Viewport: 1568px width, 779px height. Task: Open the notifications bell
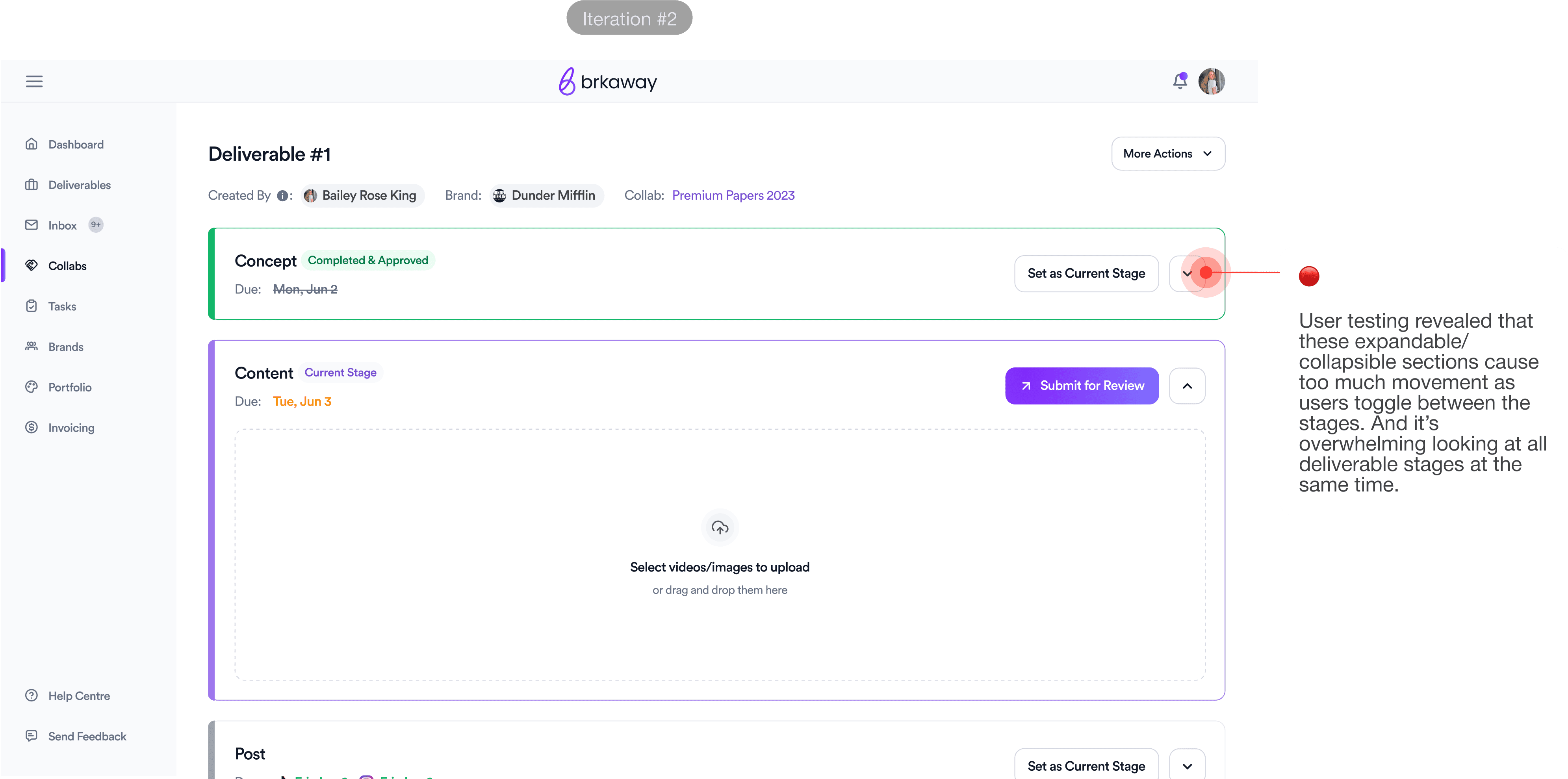pos(1180,81)
